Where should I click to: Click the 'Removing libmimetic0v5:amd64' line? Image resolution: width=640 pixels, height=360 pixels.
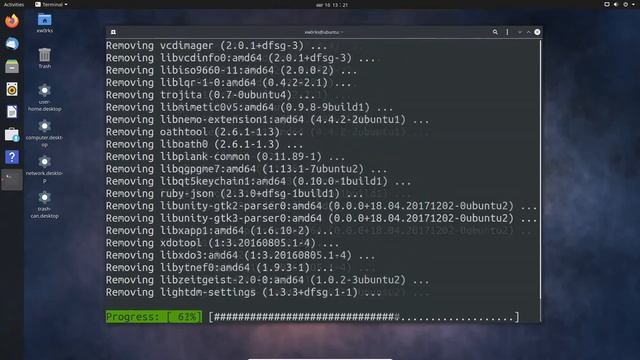coord(249,107)
